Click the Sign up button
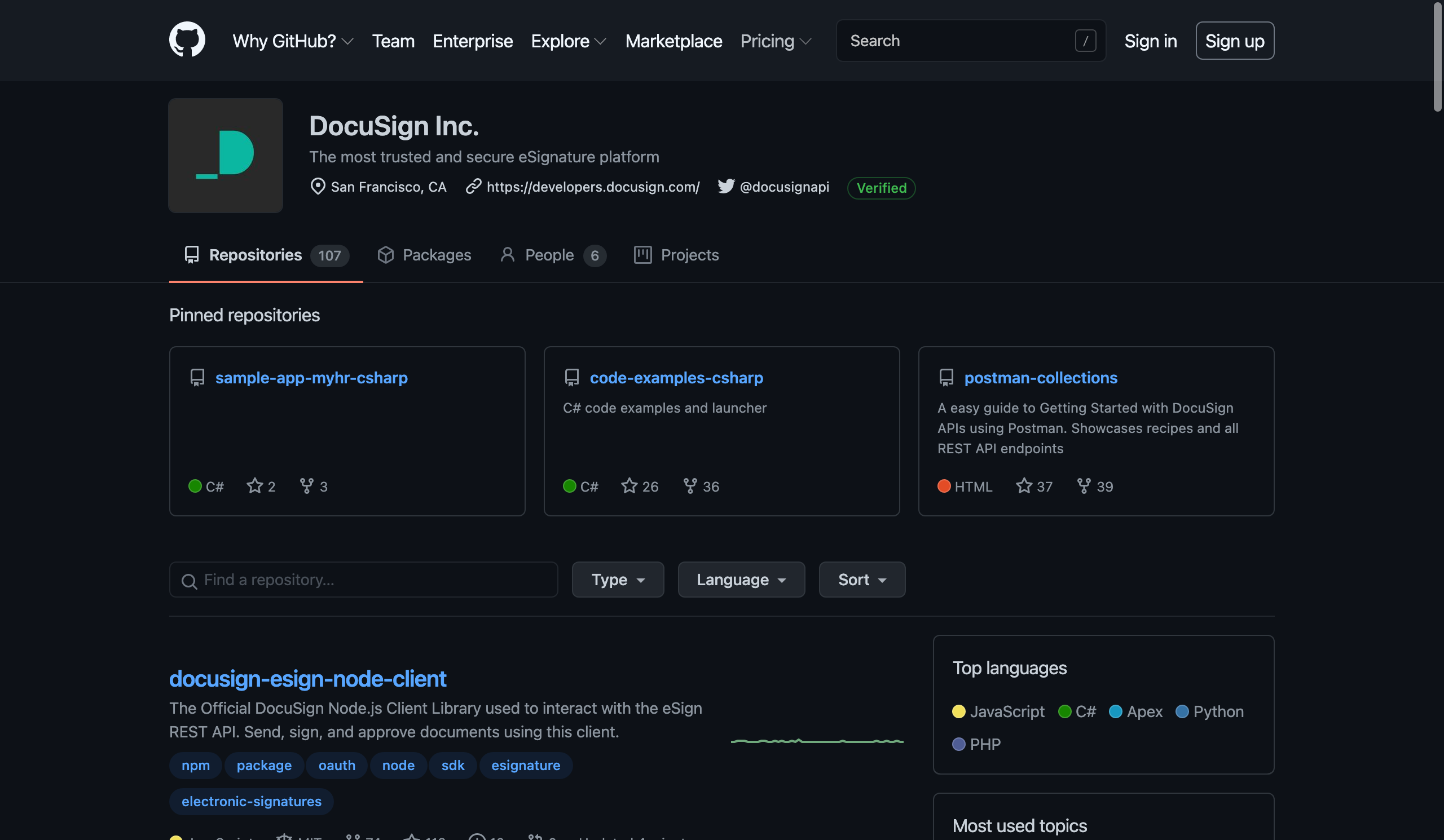Image resolution: width=1444 pixels, height=840 pixels. pos(1234,41)
